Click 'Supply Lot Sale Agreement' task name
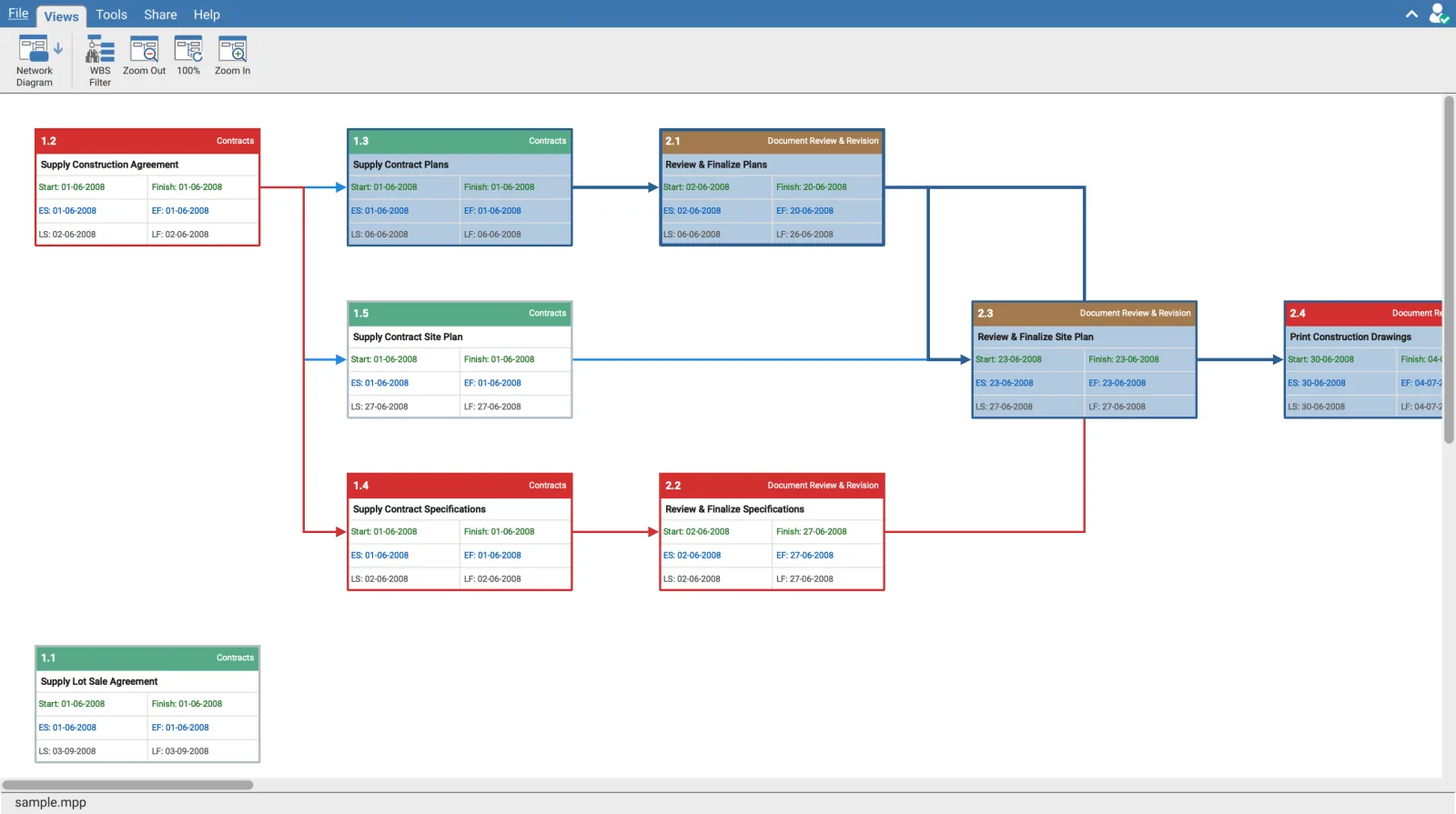This screenshot has height=814, width=1456. tap(99, 681)
